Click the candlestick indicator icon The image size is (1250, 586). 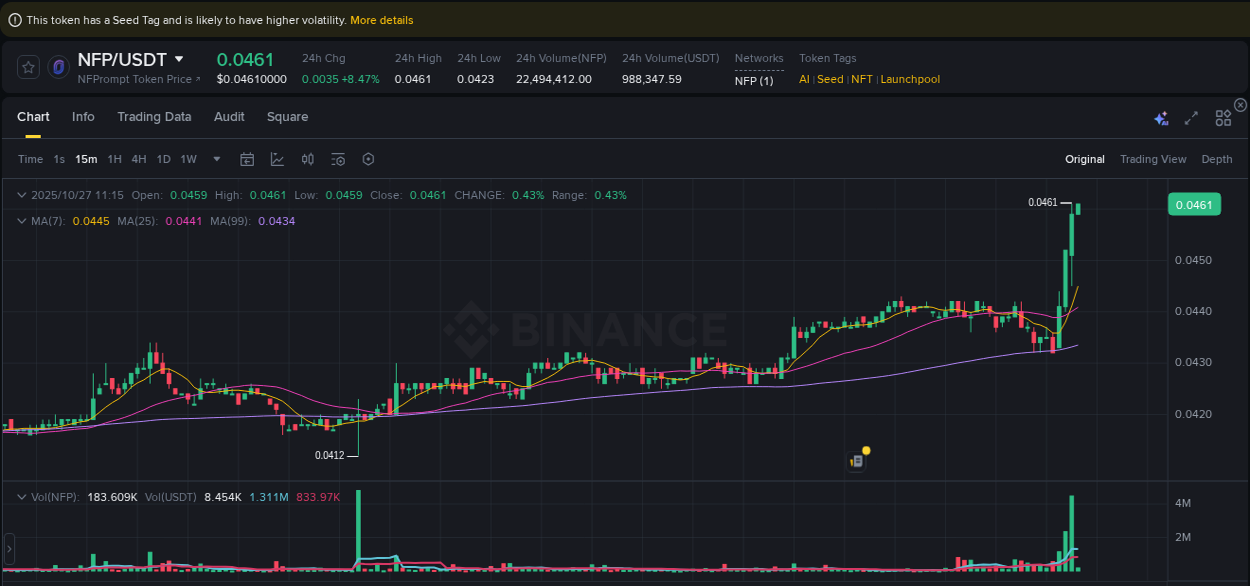(x=307, y=159)
